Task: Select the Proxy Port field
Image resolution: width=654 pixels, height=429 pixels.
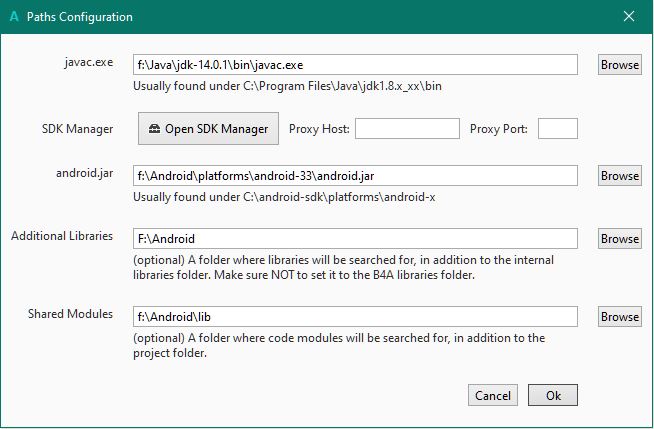Action: coord(558,128)
